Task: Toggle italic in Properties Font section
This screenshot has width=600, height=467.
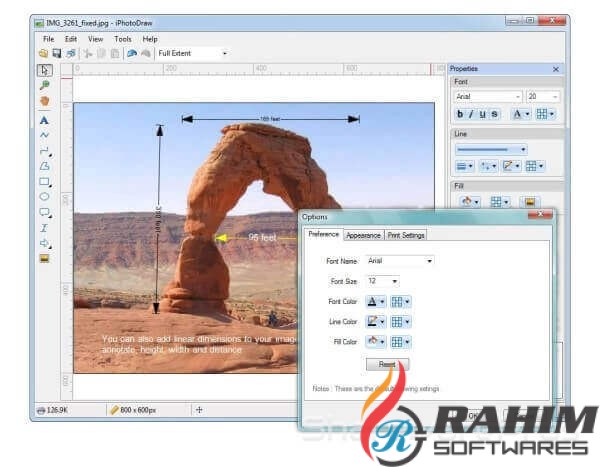Action: click(471, 114)
